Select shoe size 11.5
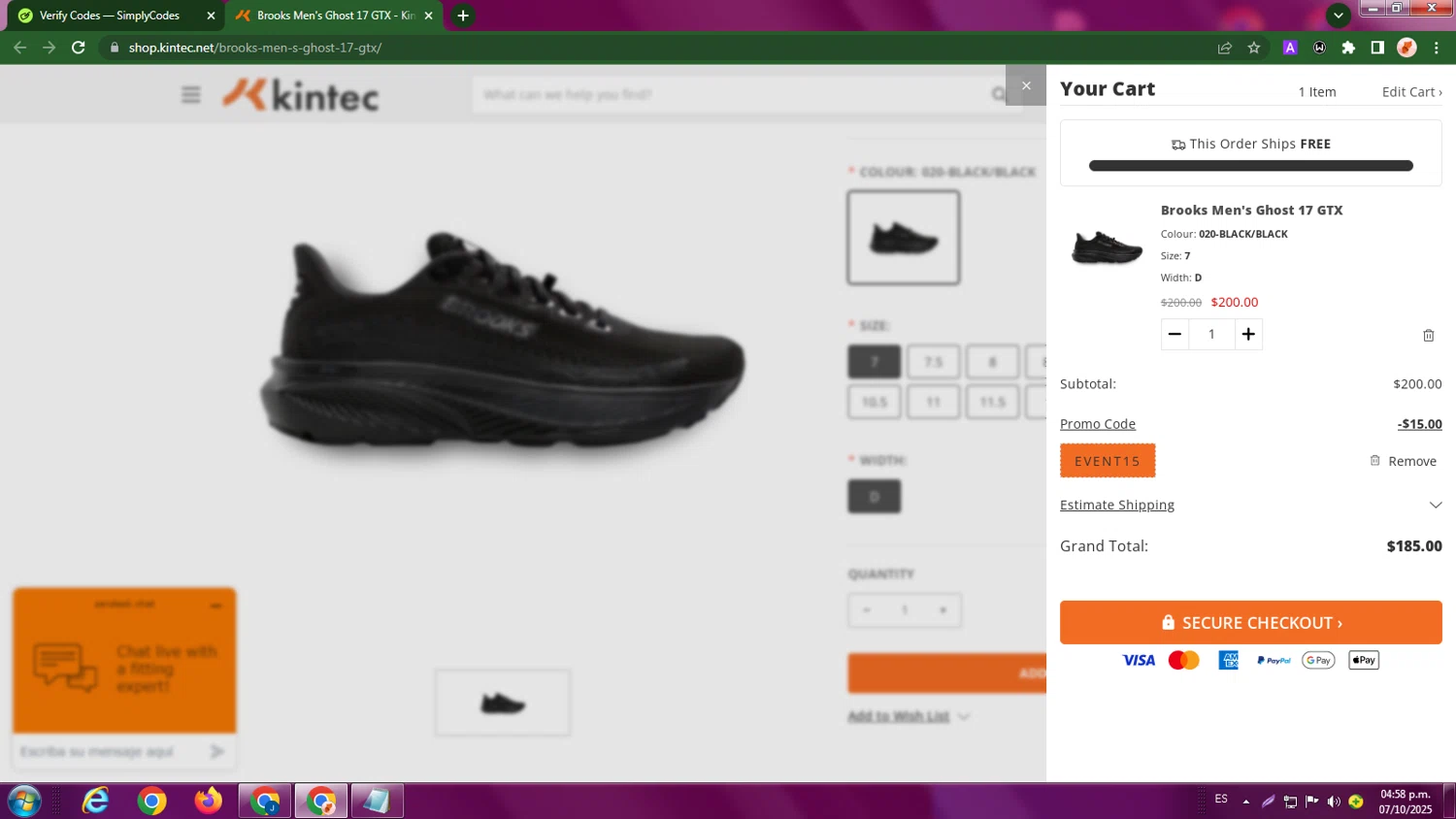The width and height of the screenshot is (1456, 819). (x=992, y=402)
